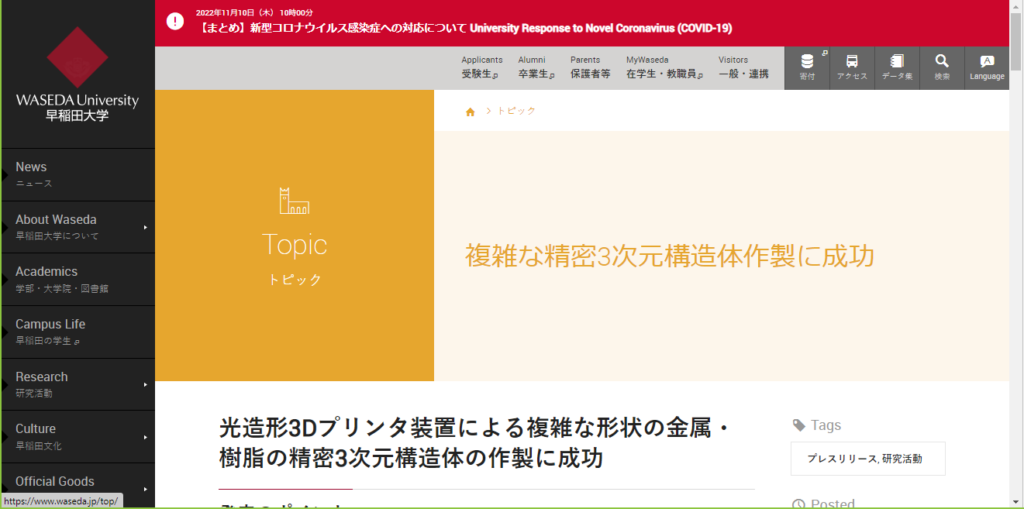Image resolution: width=1024 pixels, height=509 pixels.
Task: Open the Access (アクセス) bus icon
Action: pos(852,67)
